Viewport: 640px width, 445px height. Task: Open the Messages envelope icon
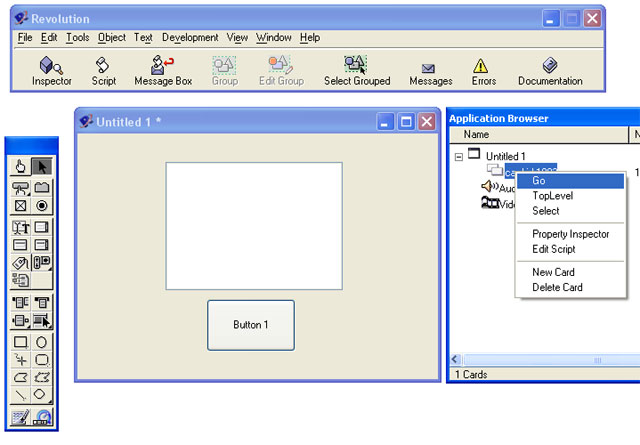pyautogui.click(x=431, y=74)
